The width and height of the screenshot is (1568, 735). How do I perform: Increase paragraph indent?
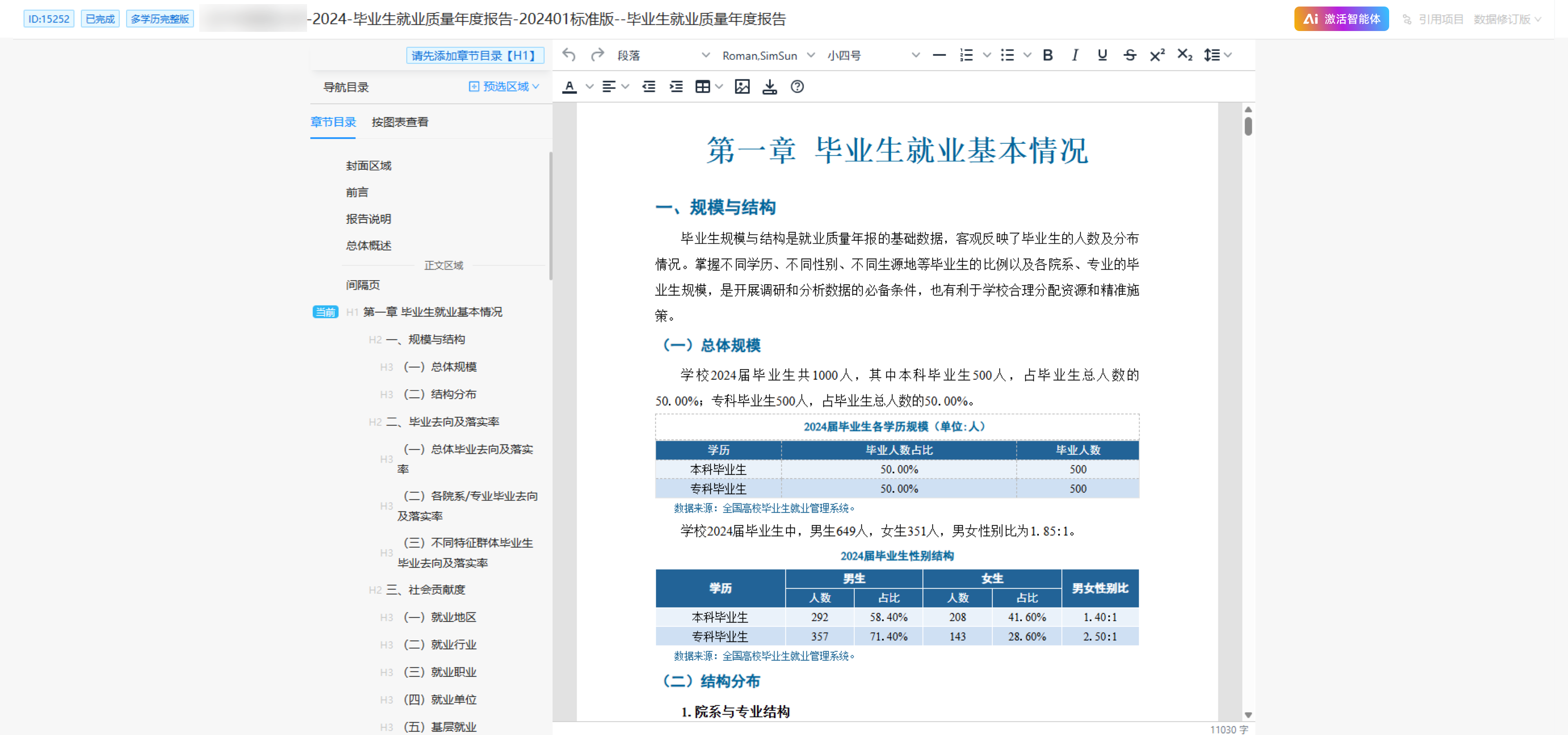[x=676, y=87]
